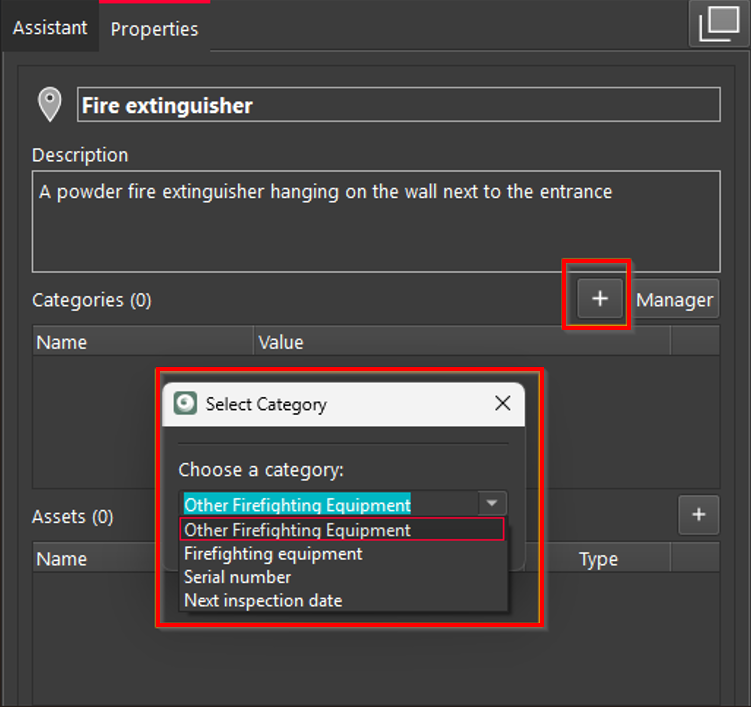
Task: Click the Select Category dialog app icon
Action: [x=186, y=404]
